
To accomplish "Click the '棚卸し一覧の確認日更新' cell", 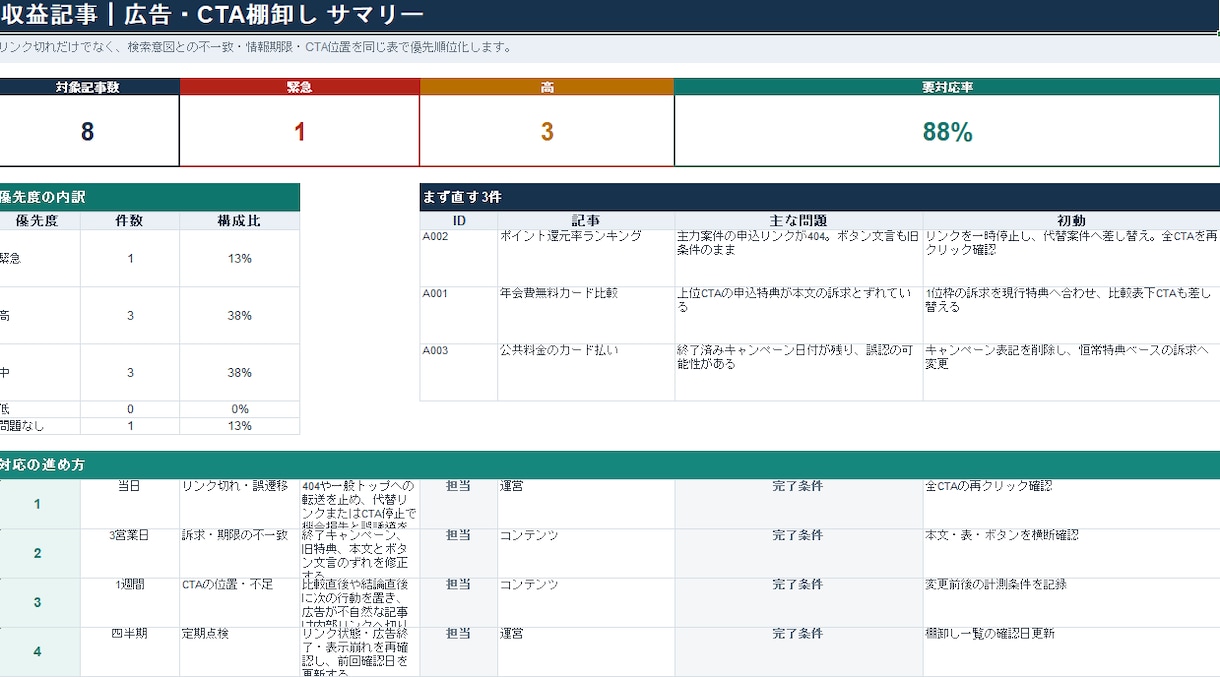I will [1071, 652].
